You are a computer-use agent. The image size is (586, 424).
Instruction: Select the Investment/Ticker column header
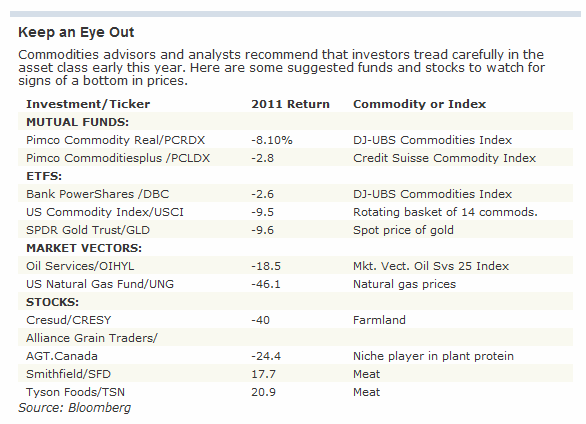88,104
